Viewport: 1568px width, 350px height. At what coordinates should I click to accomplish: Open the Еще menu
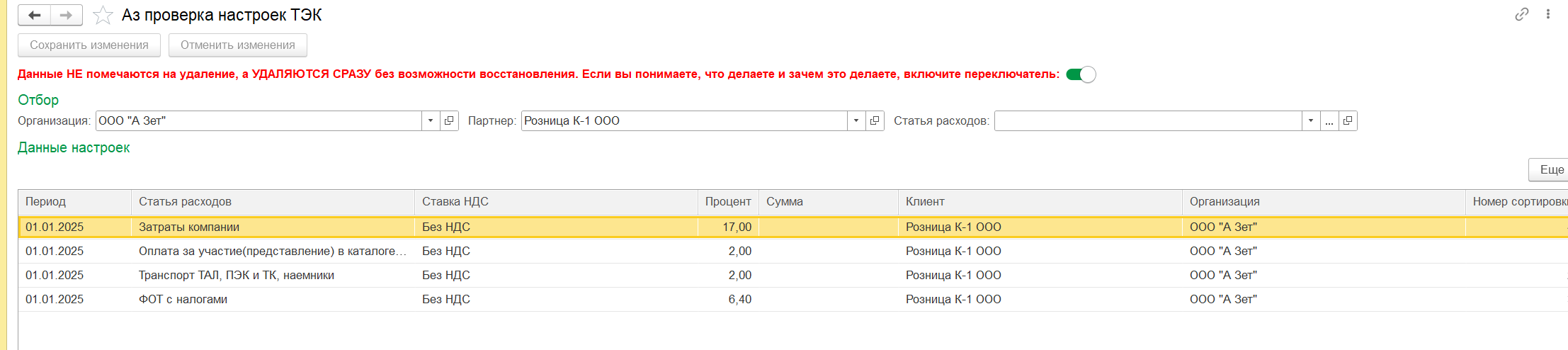coord(1550,170)
